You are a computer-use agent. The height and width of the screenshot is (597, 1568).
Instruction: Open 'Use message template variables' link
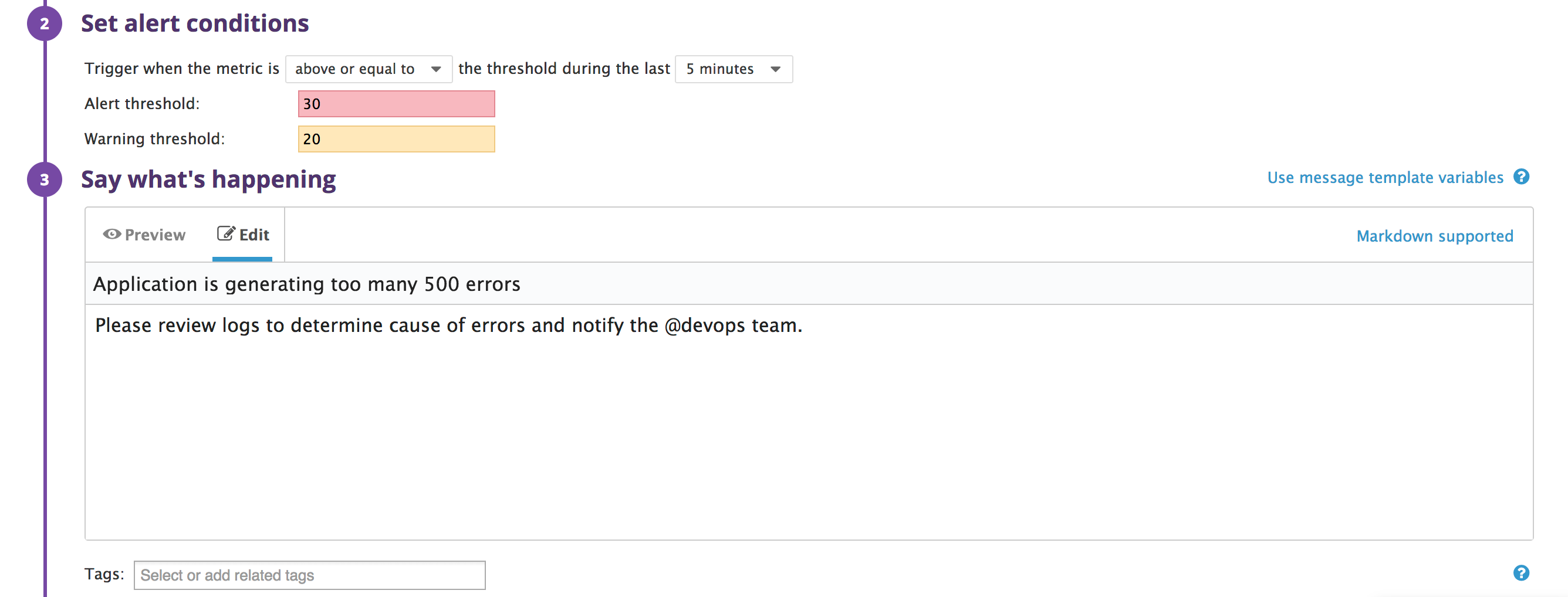tap(1385, 178)
